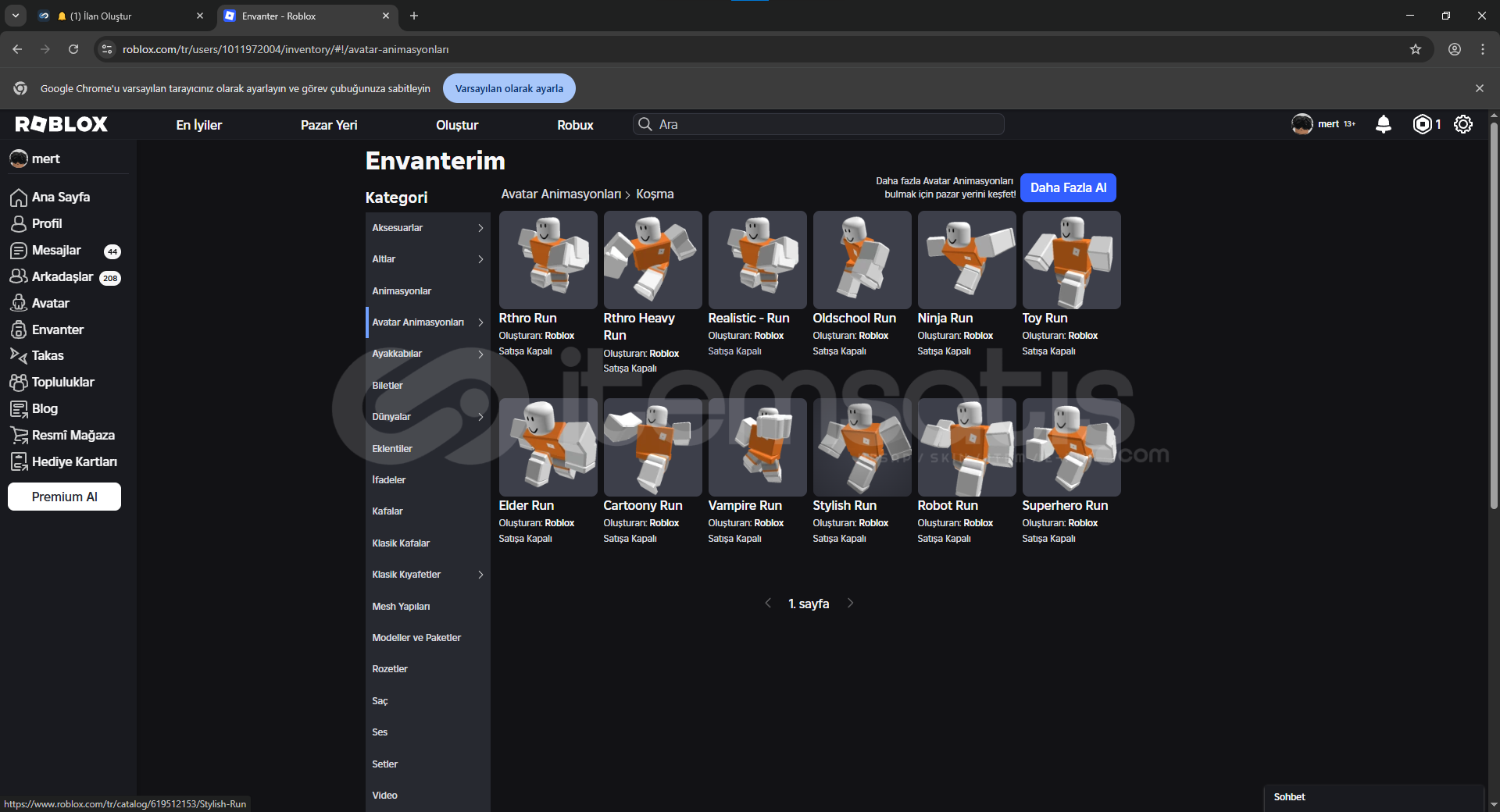Open the Superhero Run item link
Viewport: 1500px width, 812px height.
(1065, 505)
